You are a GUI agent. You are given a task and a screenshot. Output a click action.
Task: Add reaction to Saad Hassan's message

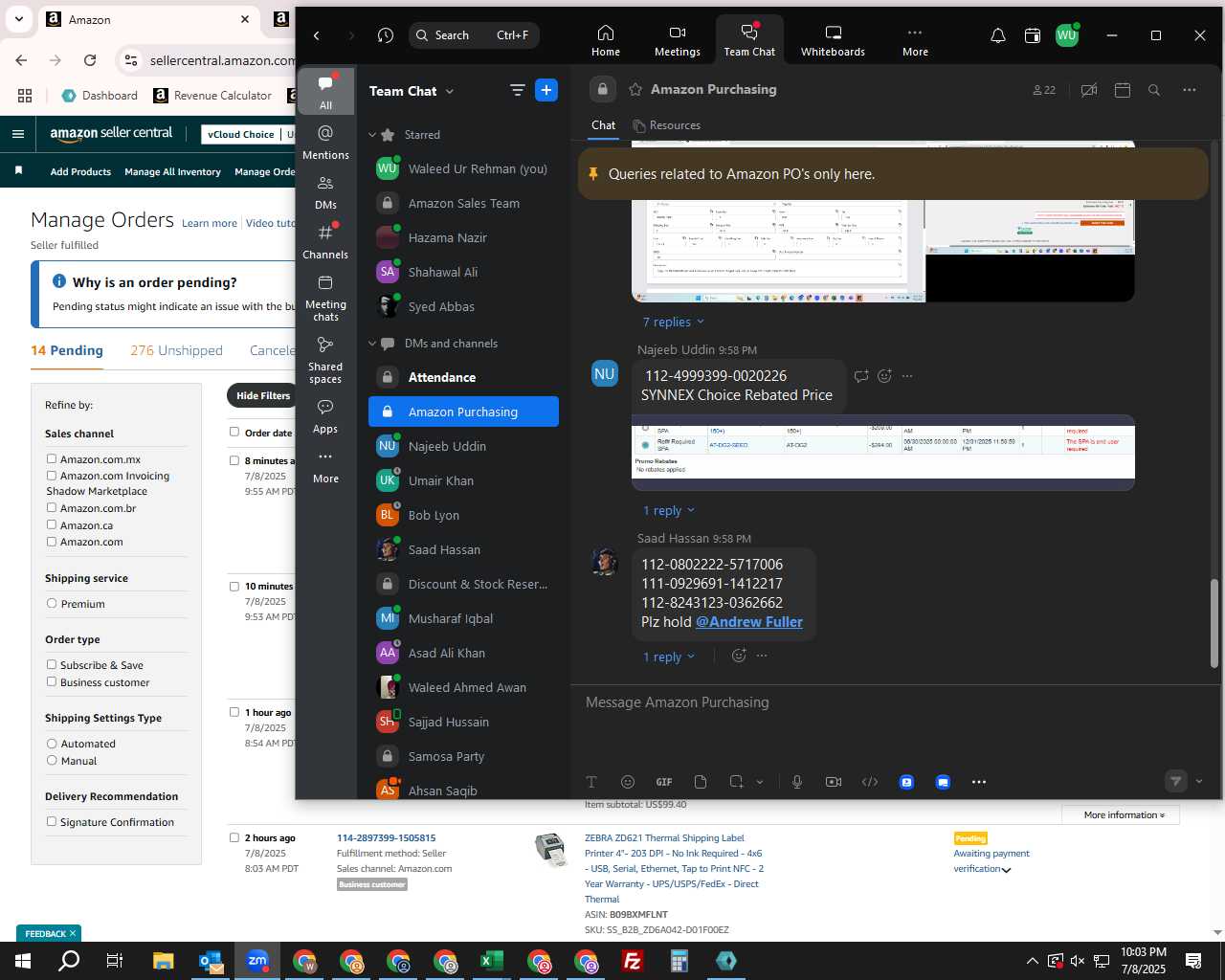[739, 656]
